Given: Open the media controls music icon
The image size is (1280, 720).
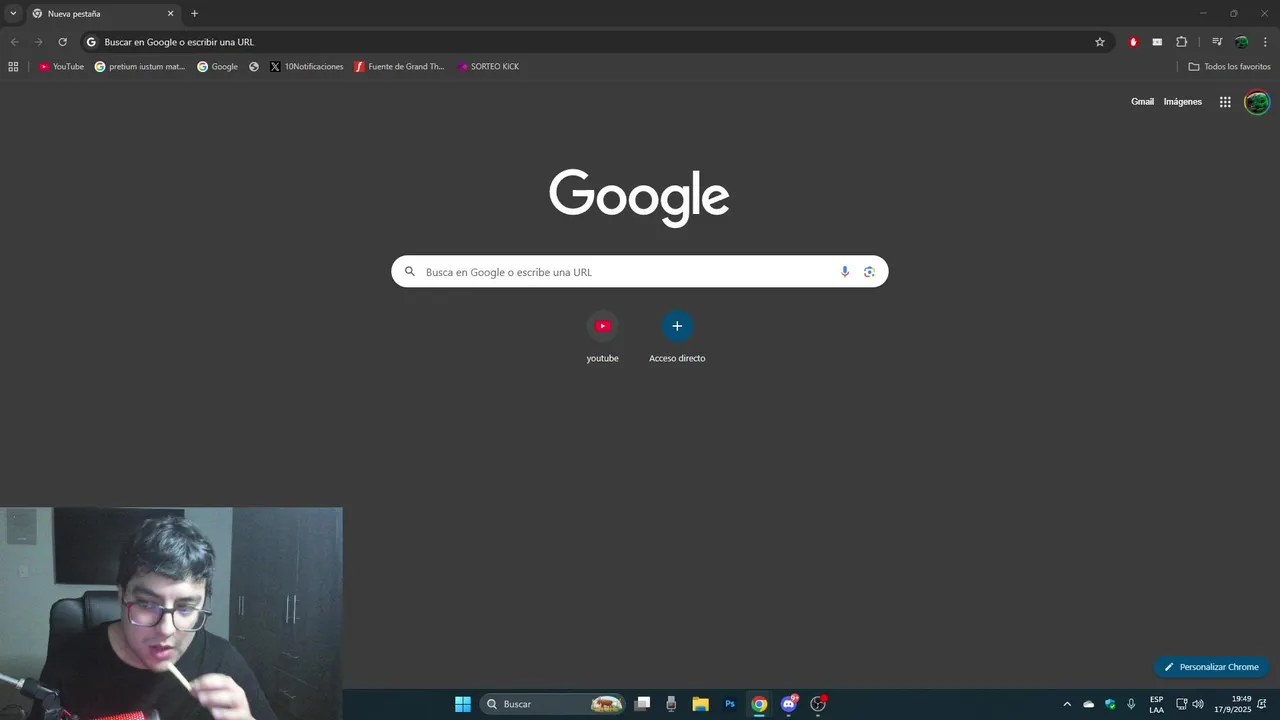Looking at the screenshot, I should point(1217,42).
